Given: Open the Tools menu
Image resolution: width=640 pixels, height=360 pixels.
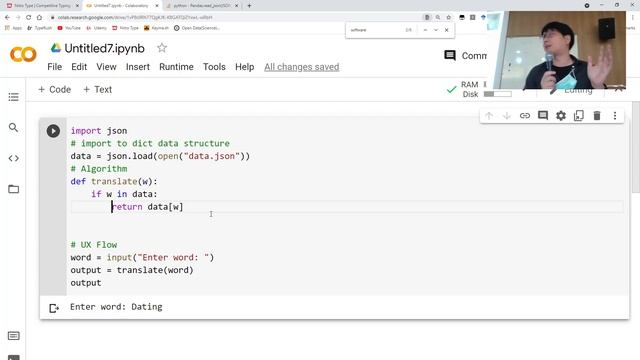Looking at the screenshot, I should [x=214, y=67].
